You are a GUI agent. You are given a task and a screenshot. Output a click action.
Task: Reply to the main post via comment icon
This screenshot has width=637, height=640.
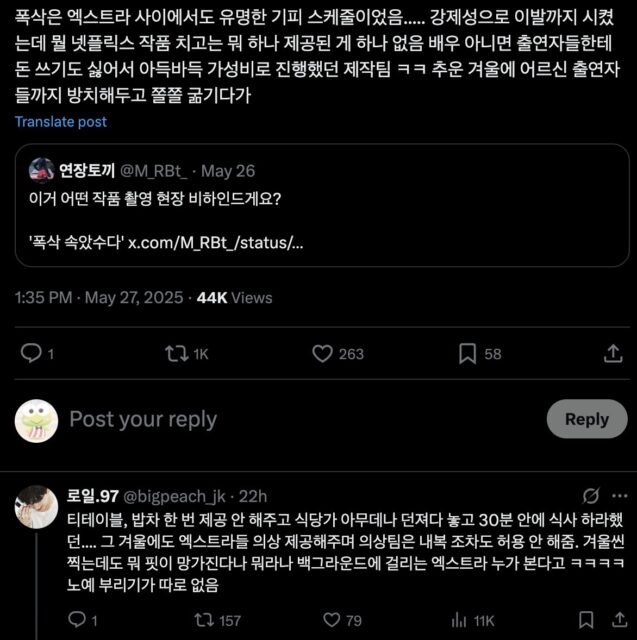tap(31, 353)
